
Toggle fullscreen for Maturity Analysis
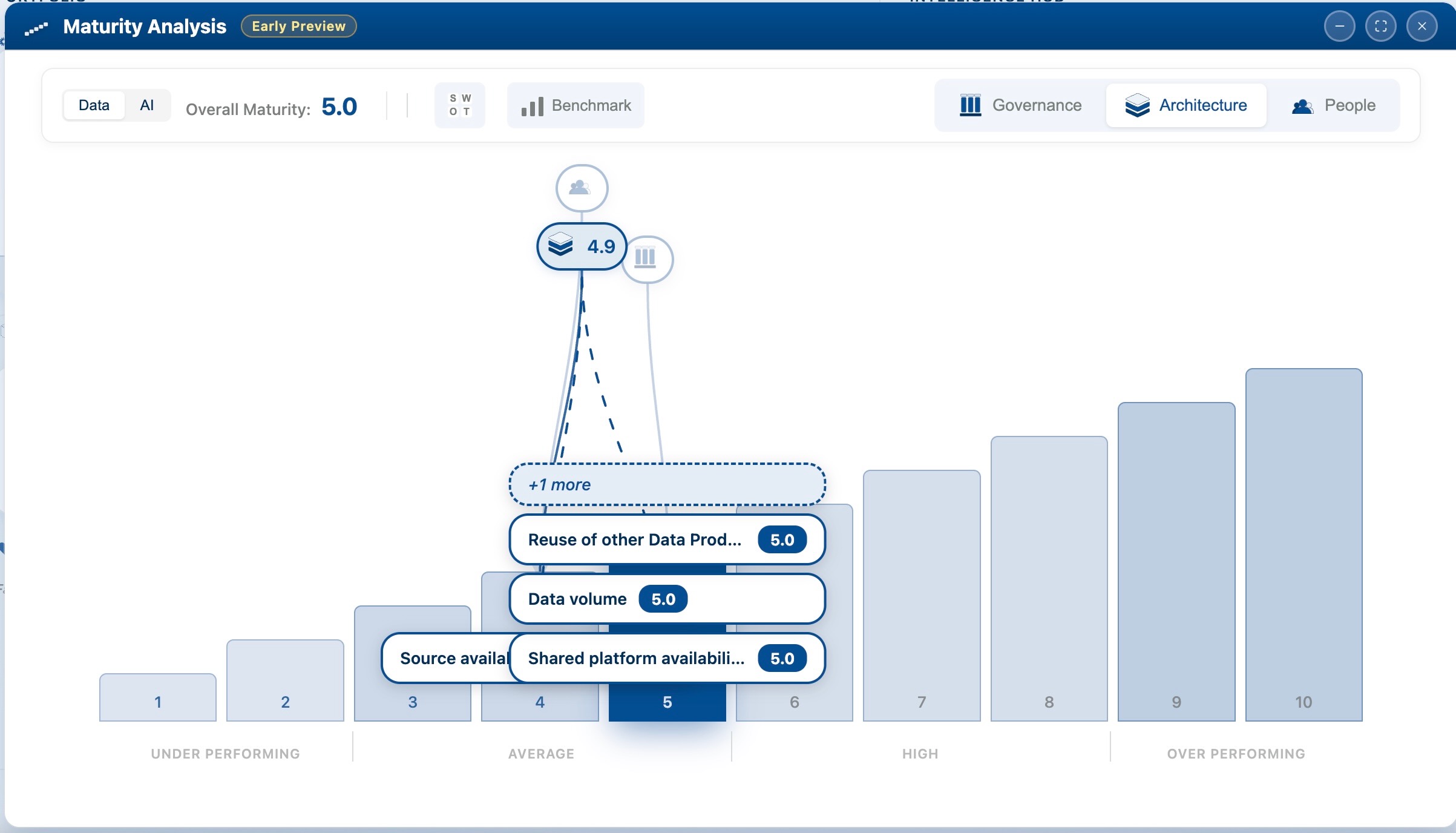[1380, 27]
